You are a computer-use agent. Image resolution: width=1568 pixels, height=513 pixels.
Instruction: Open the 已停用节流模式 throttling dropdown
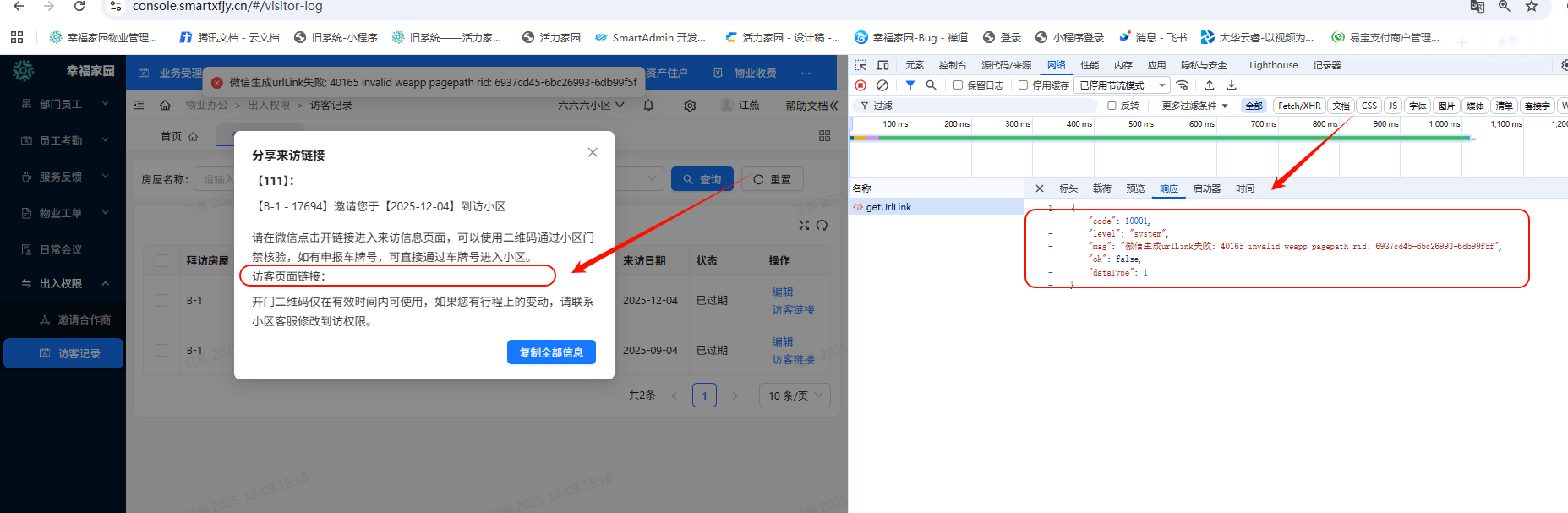(1122, 85)
